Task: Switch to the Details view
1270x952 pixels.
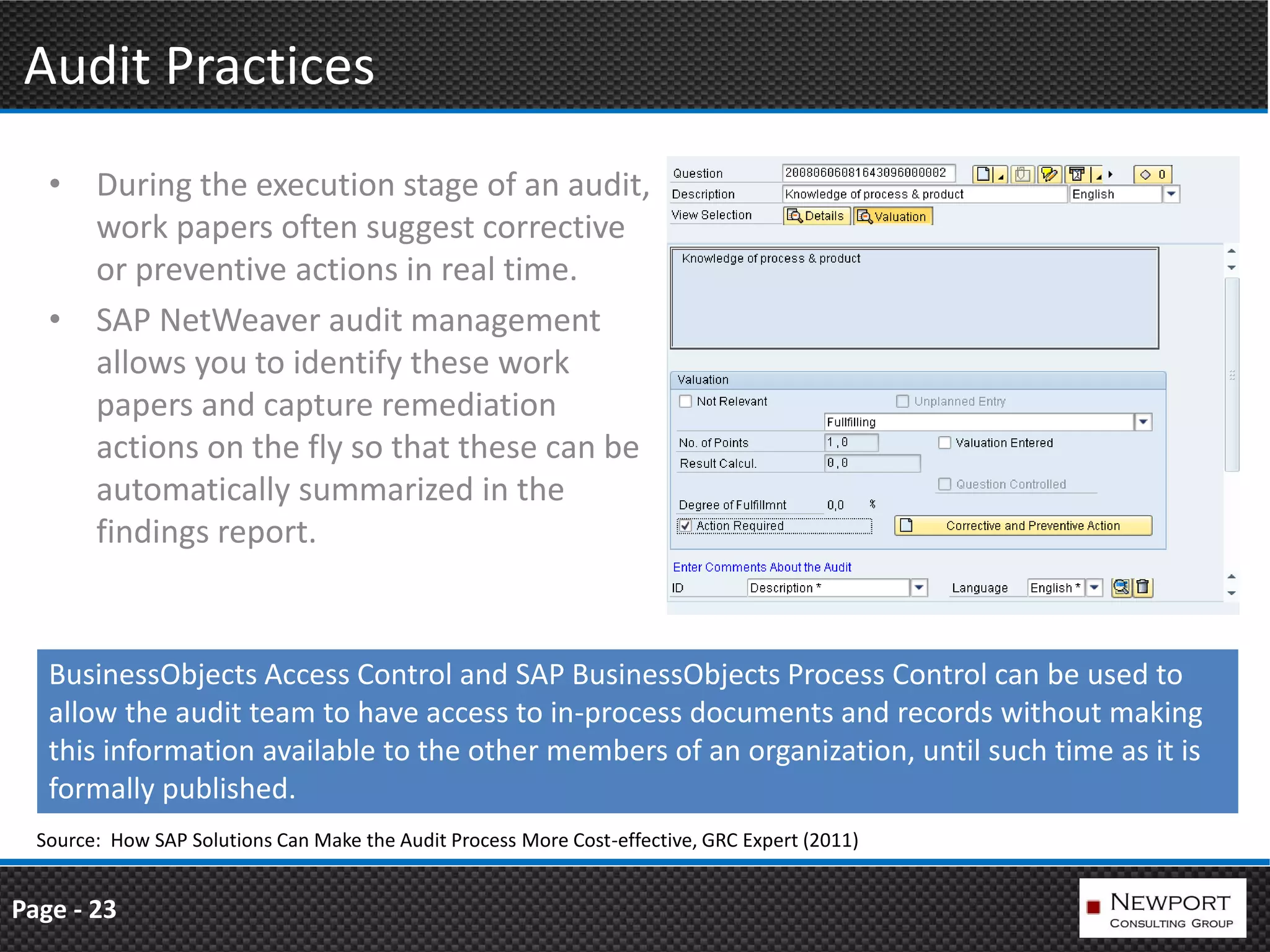Action: pos(816,216)
